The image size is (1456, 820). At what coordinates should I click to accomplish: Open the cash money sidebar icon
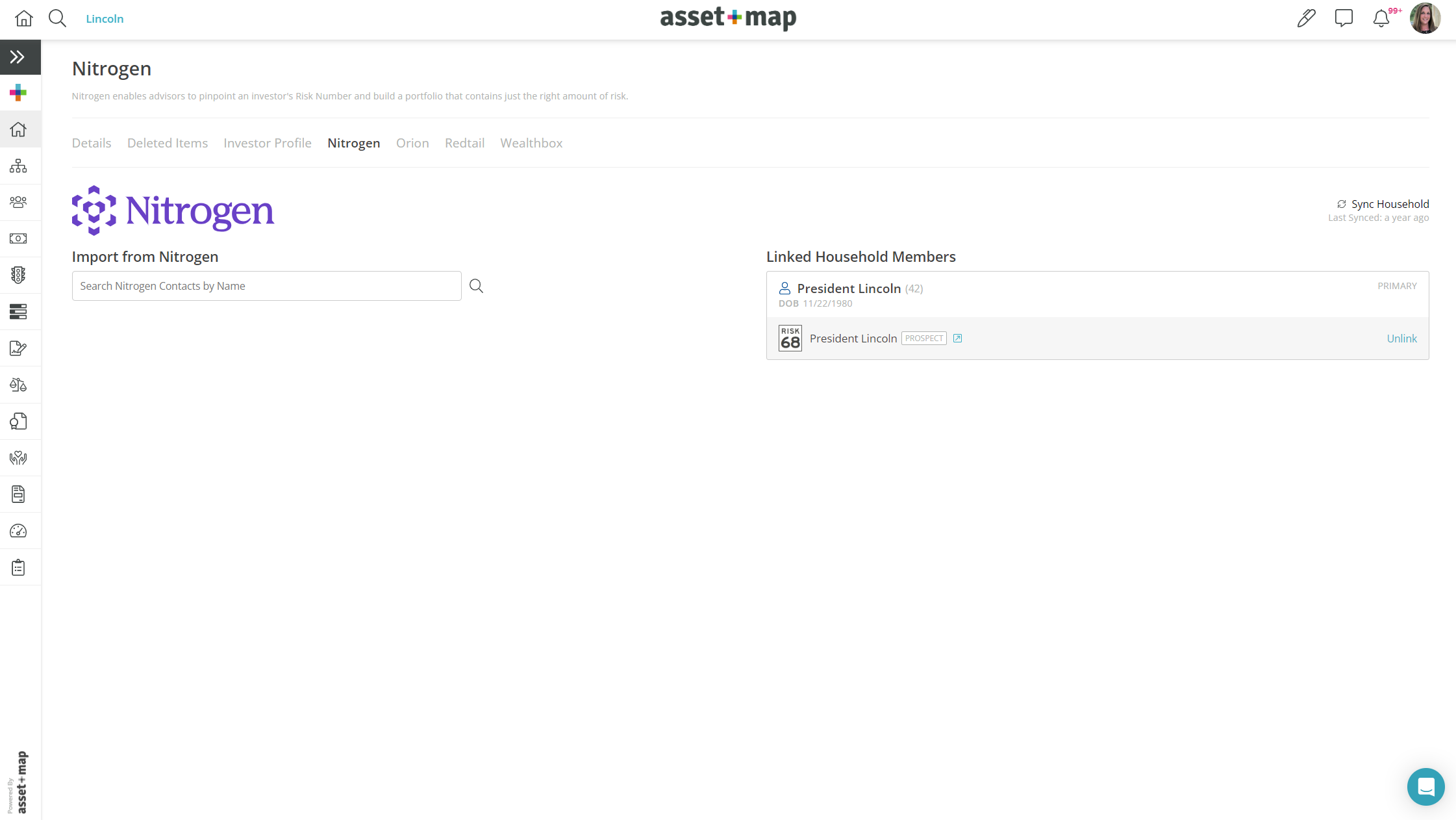(x=18, y=238)
